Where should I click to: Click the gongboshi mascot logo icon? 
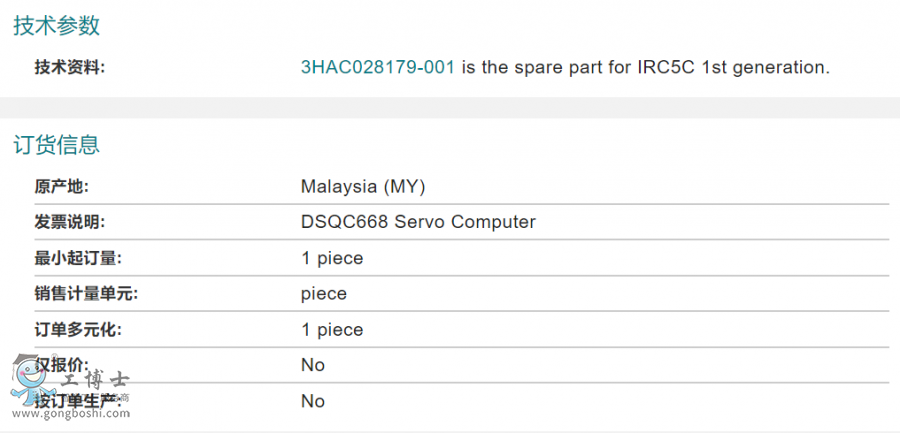click(x=33, y=380)
